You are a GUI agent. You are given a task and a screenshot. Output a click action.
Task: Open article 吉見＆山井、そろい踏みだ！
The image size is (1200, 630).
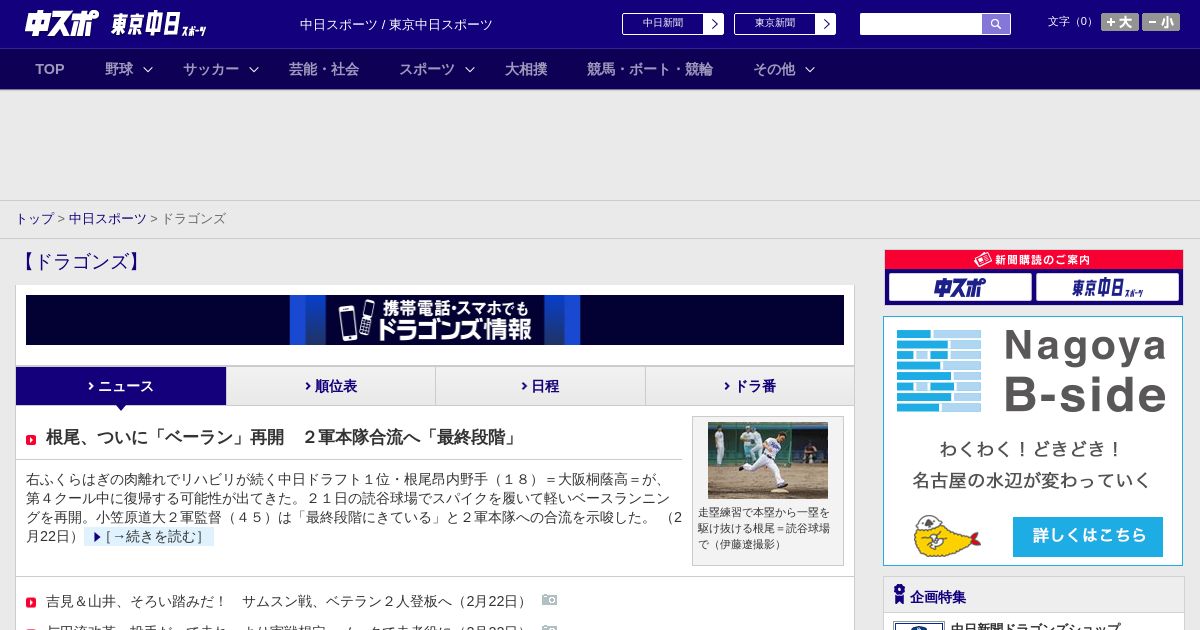pos(288,601)
